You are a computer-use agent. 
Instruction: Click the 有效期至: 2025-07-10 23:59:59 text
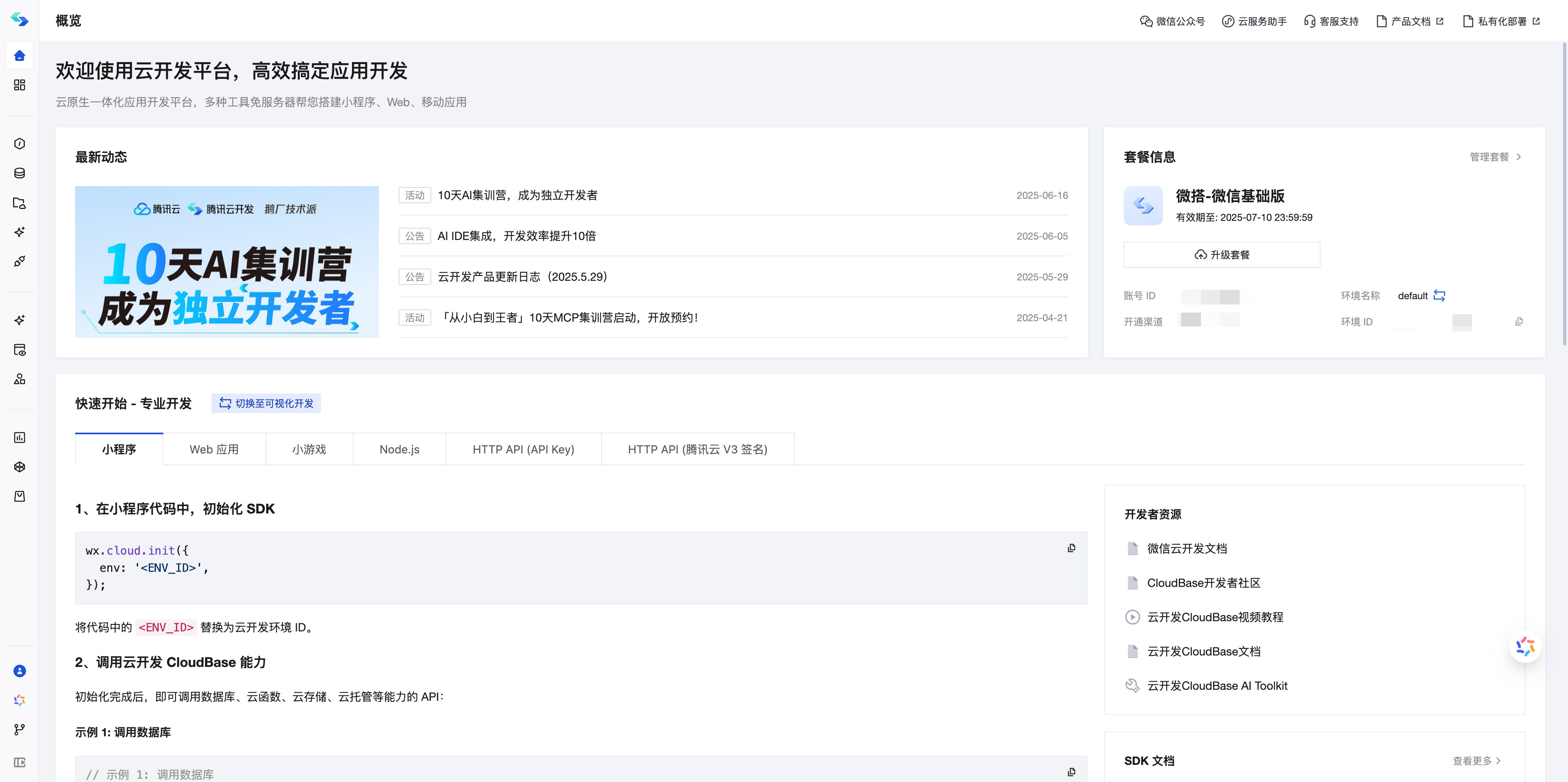pyautogui.click(x=1243, y=217)
